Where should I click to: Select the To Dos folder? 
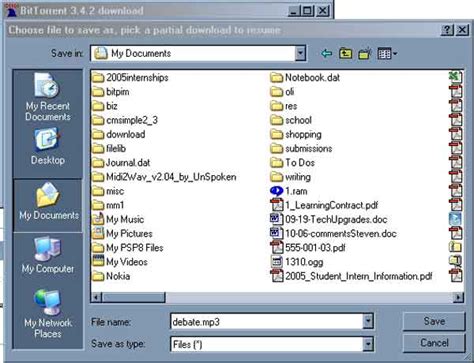click(x=292, y=163)
